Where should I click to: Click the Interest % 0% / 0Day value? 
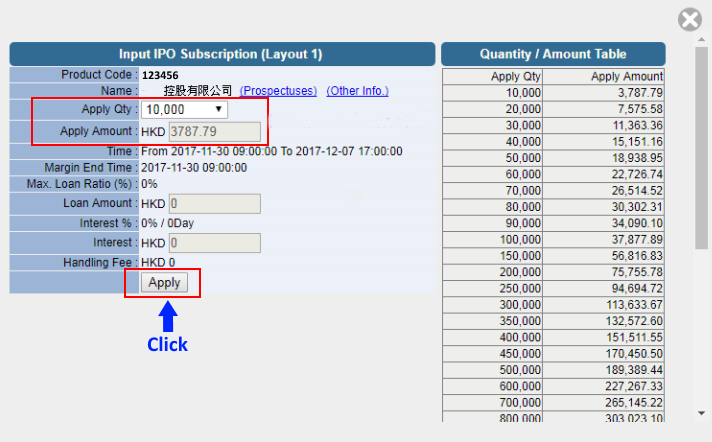pos(168,223)
